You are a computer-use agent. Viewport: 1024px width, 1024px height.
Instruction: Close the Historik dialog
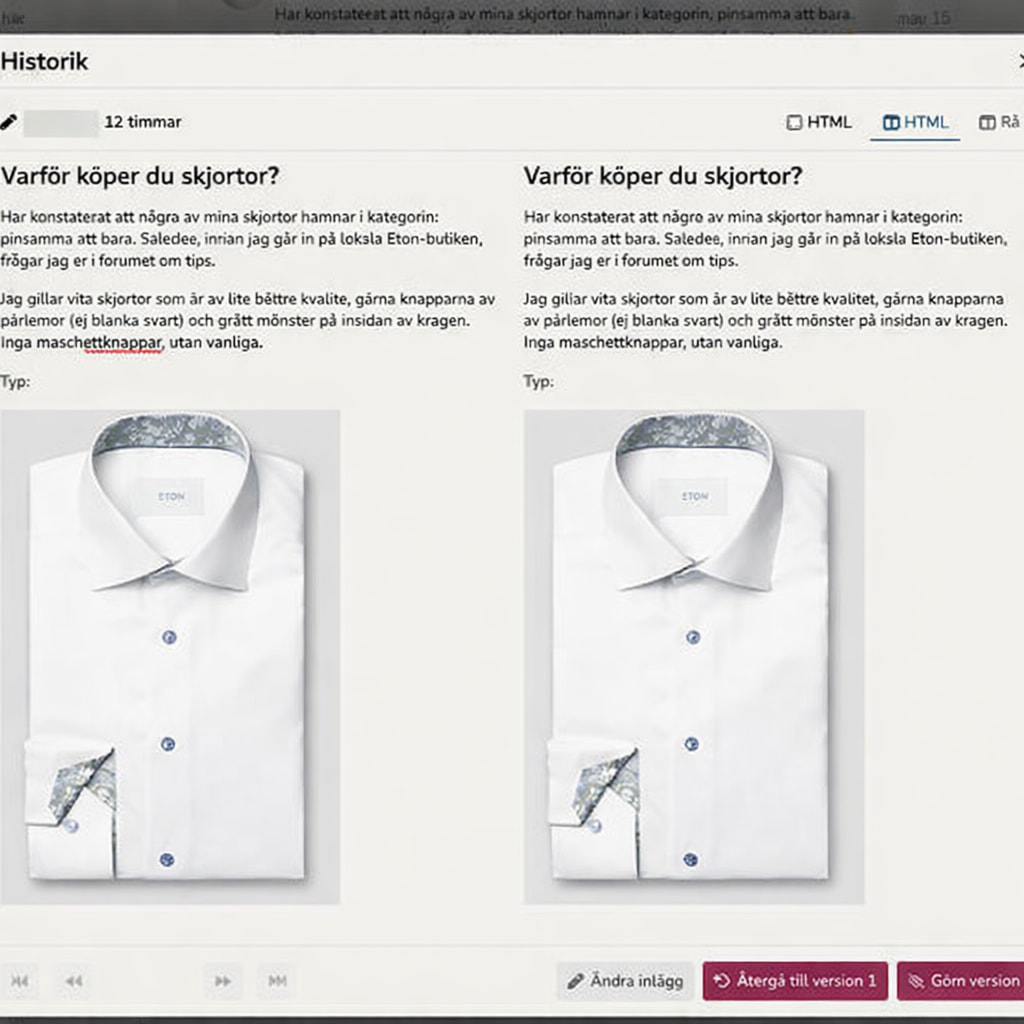pyautogui.click(x=1019, y=62)
